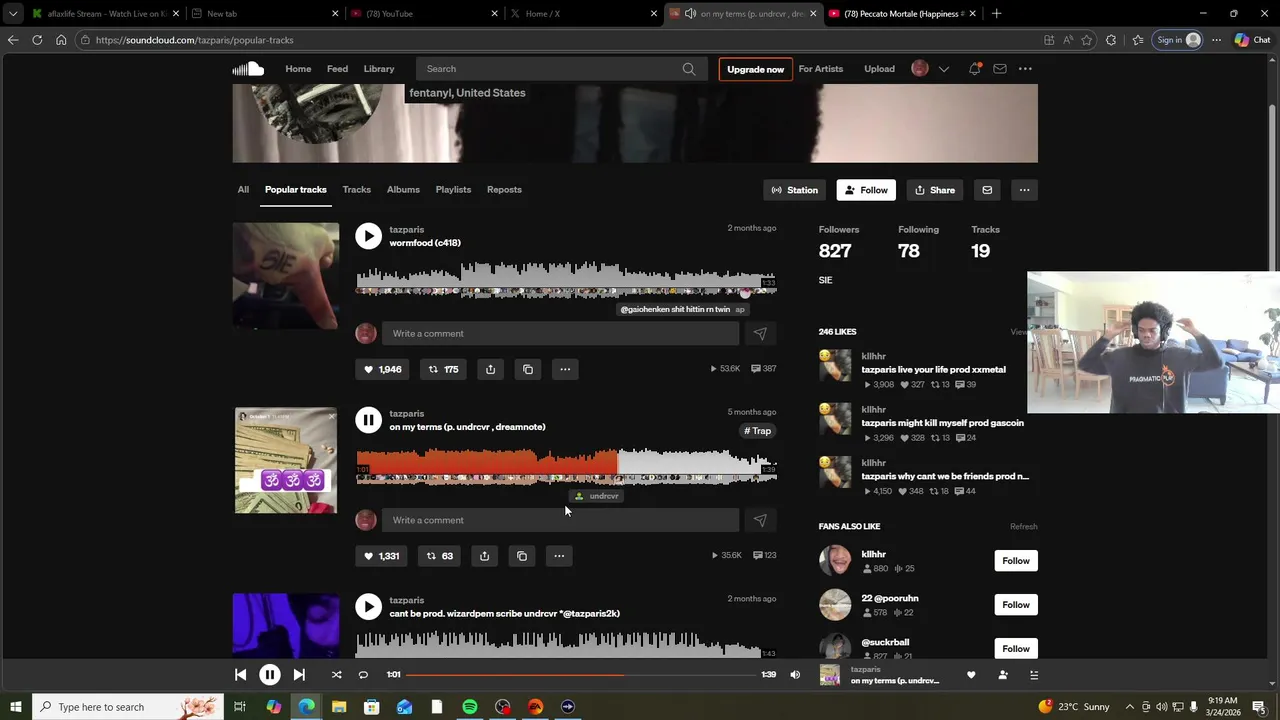Click the search magnifier icon
This screenshot has width=1280, height=720.
coord(689,69)
